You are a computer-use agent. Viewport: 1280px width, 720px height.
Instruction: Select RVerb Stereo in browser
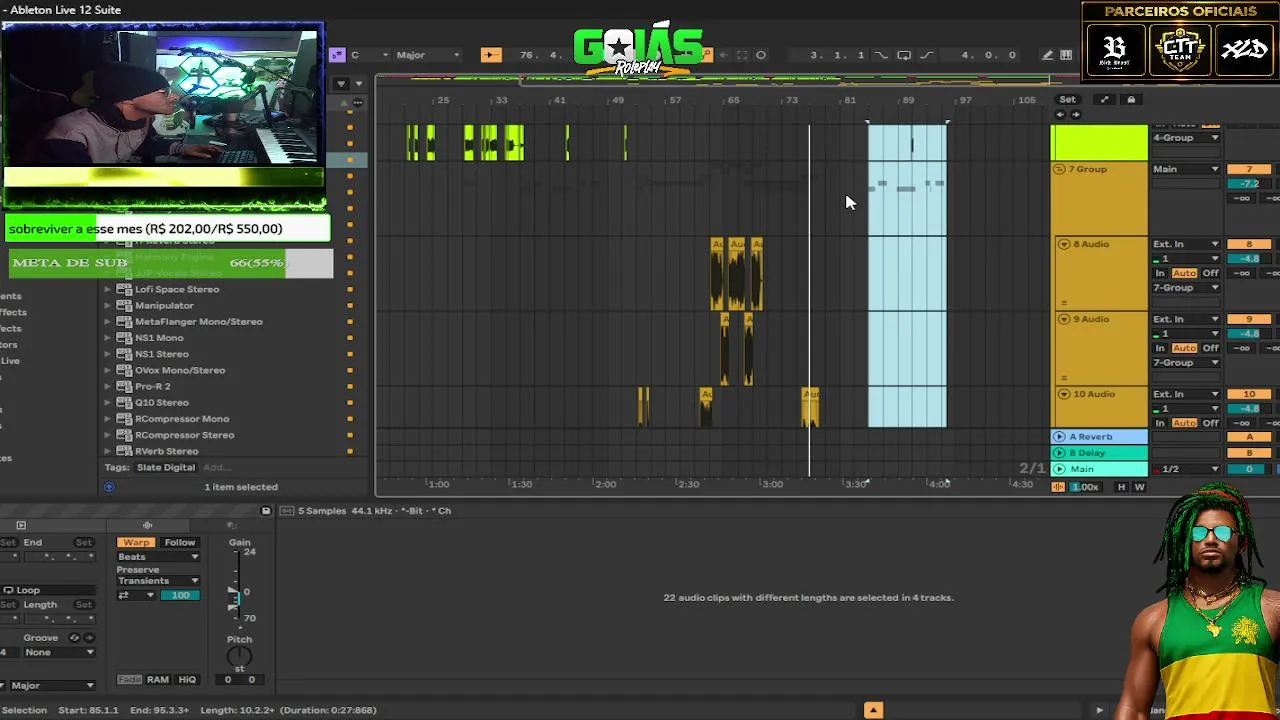coord(167,451)
